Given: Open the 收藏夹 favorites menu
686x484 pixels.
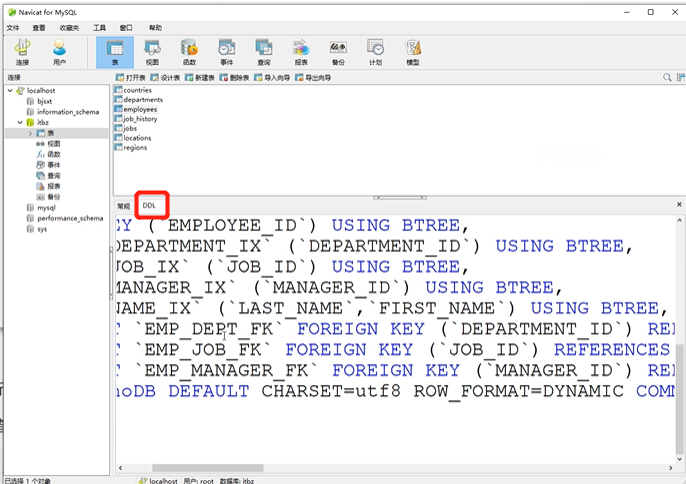Looking at the screenshot, I should click(x=69, y=28).
